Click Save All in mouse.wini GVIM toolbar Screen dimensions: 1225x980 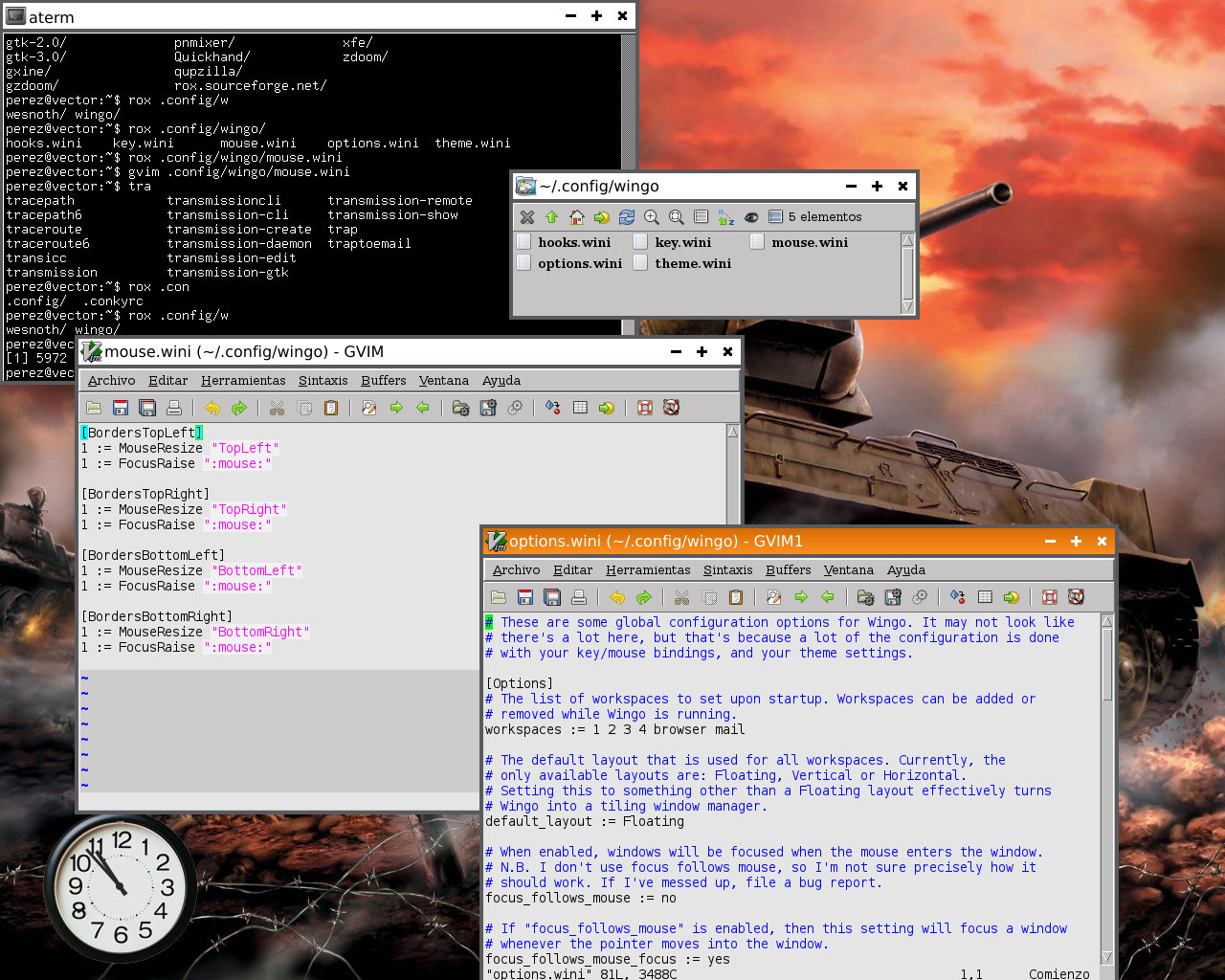(x=147, y=408)
